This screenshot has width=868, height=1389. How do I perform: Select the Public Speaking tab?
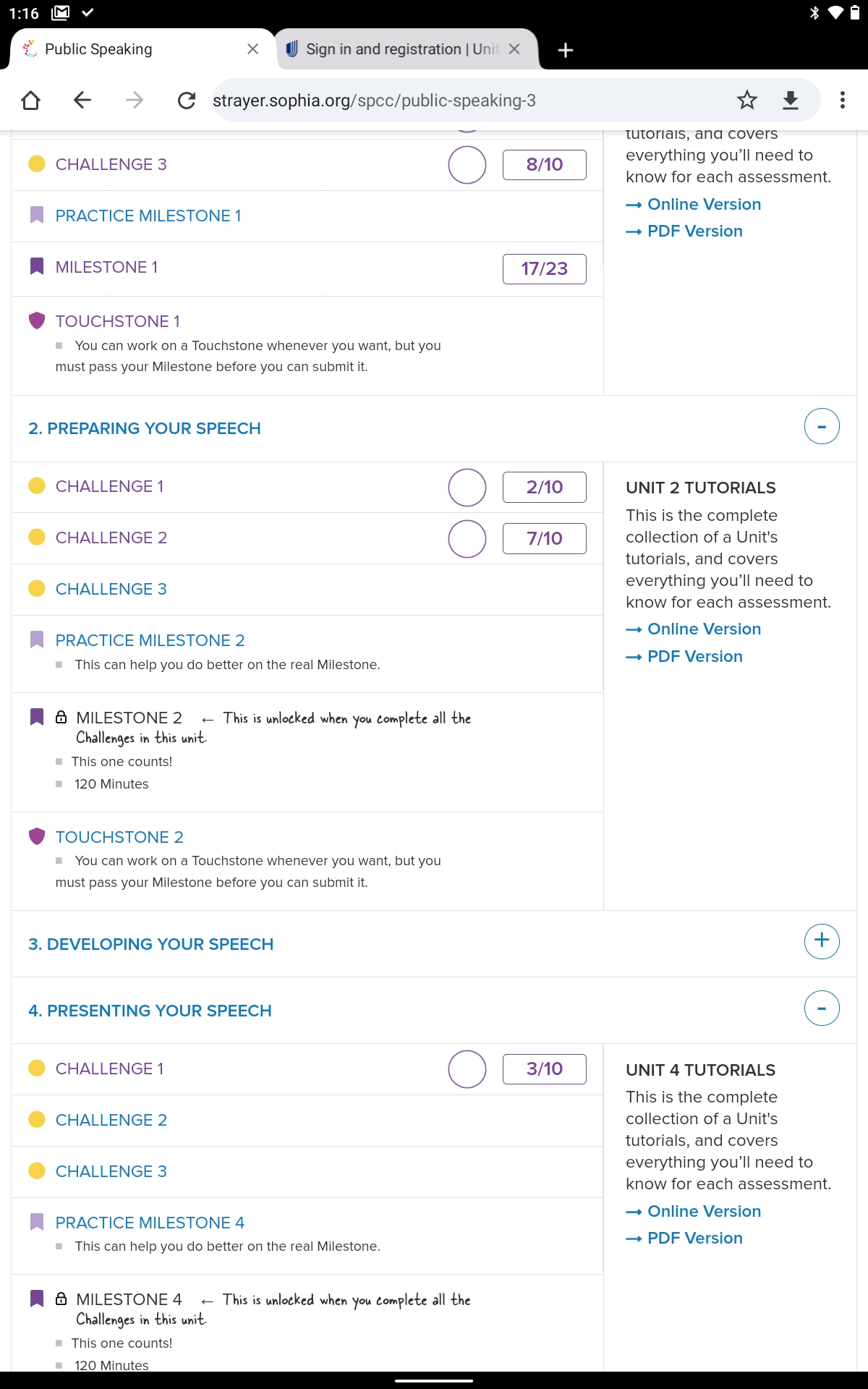[130, 49]
